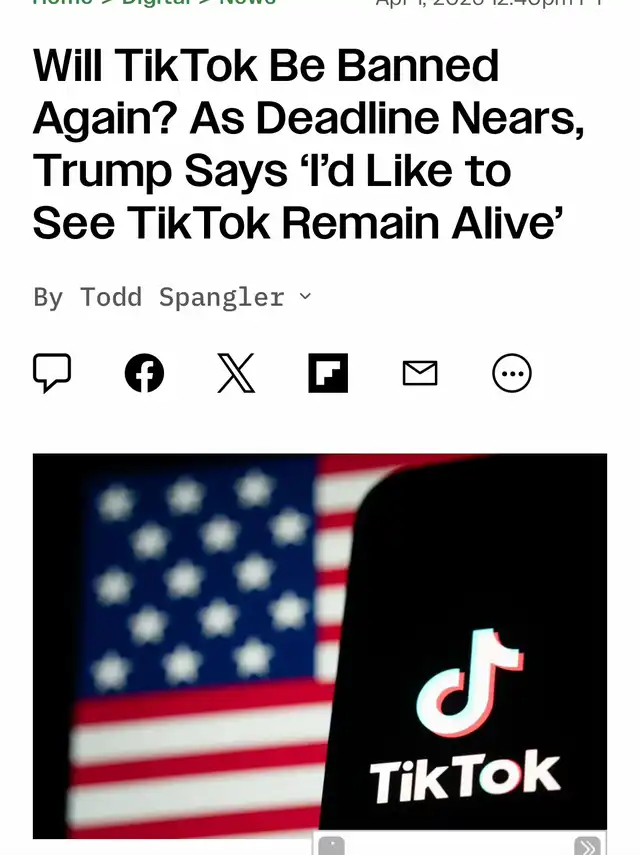The width and height of the screenshot is (640, 855).
Task: Click the 'By' byline label
Action: click(x=48, y=298)
